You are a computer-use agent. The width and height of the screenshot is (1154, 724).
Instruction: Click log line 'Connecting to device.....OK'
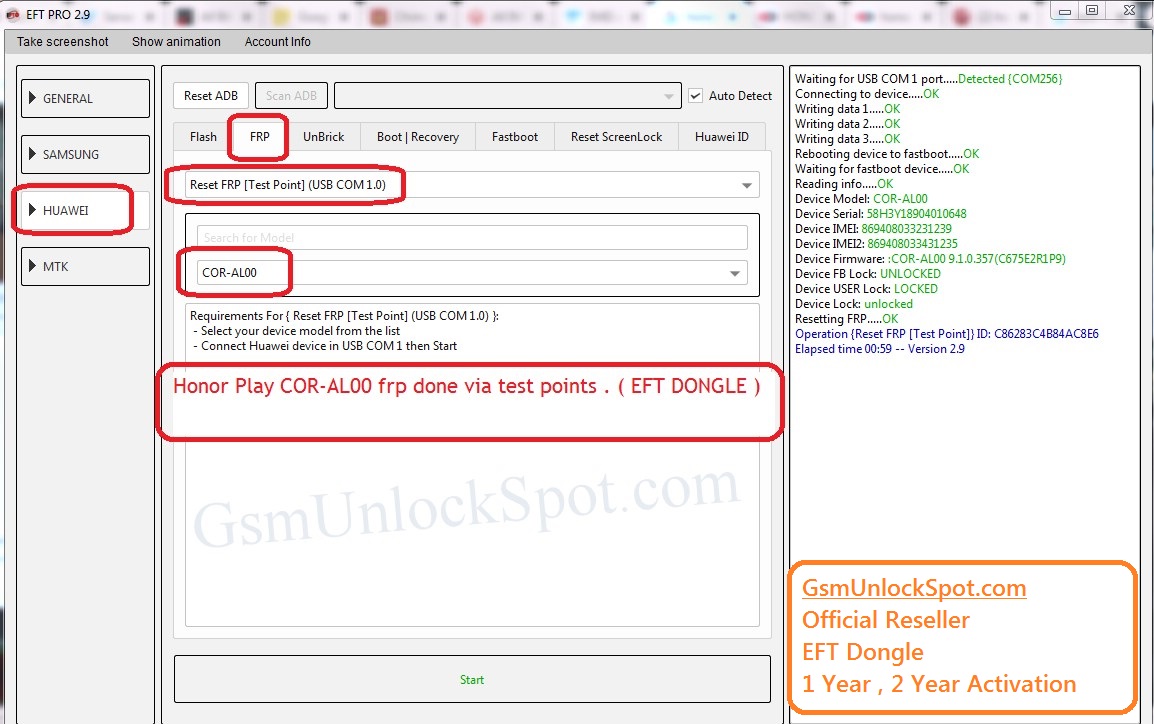867,94
